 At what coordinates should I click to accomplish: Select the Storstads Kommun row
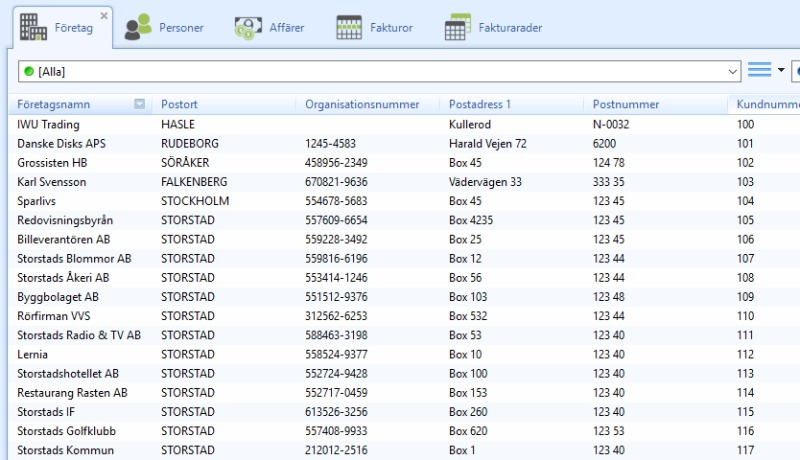click(x=404, y=450)
